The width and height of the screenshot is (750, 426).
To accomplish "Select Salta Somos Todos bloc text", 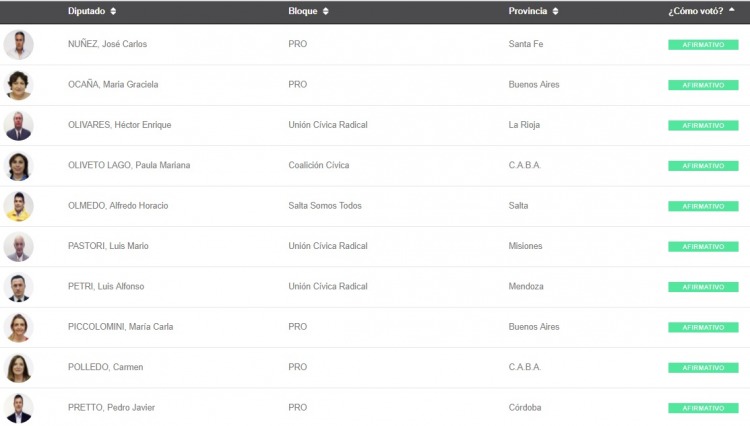I will click(x=325, y=206).
